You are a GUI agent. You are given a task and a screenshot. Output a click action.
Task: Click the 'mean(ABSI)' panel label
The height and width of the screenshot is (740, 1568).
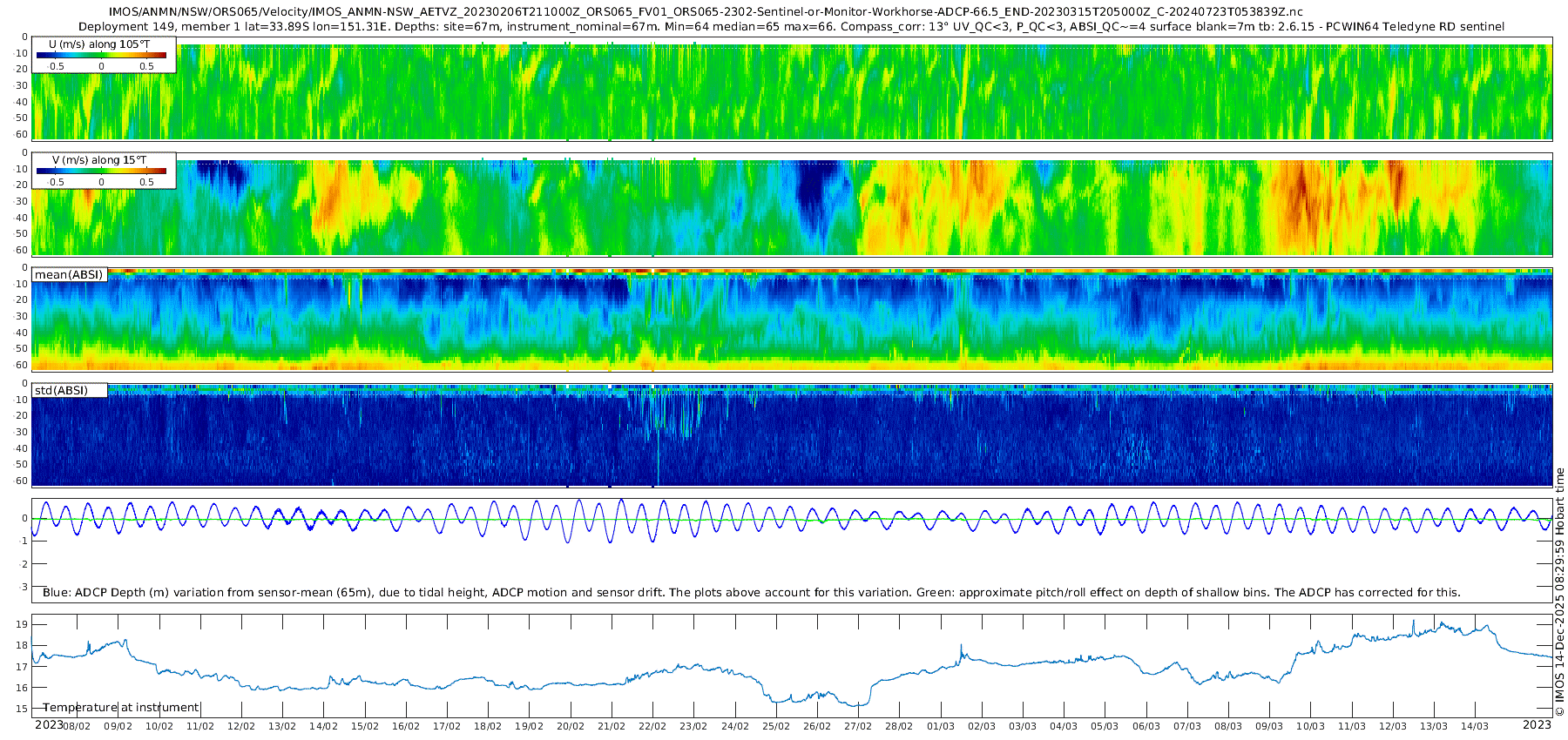(x=69, y=275)
